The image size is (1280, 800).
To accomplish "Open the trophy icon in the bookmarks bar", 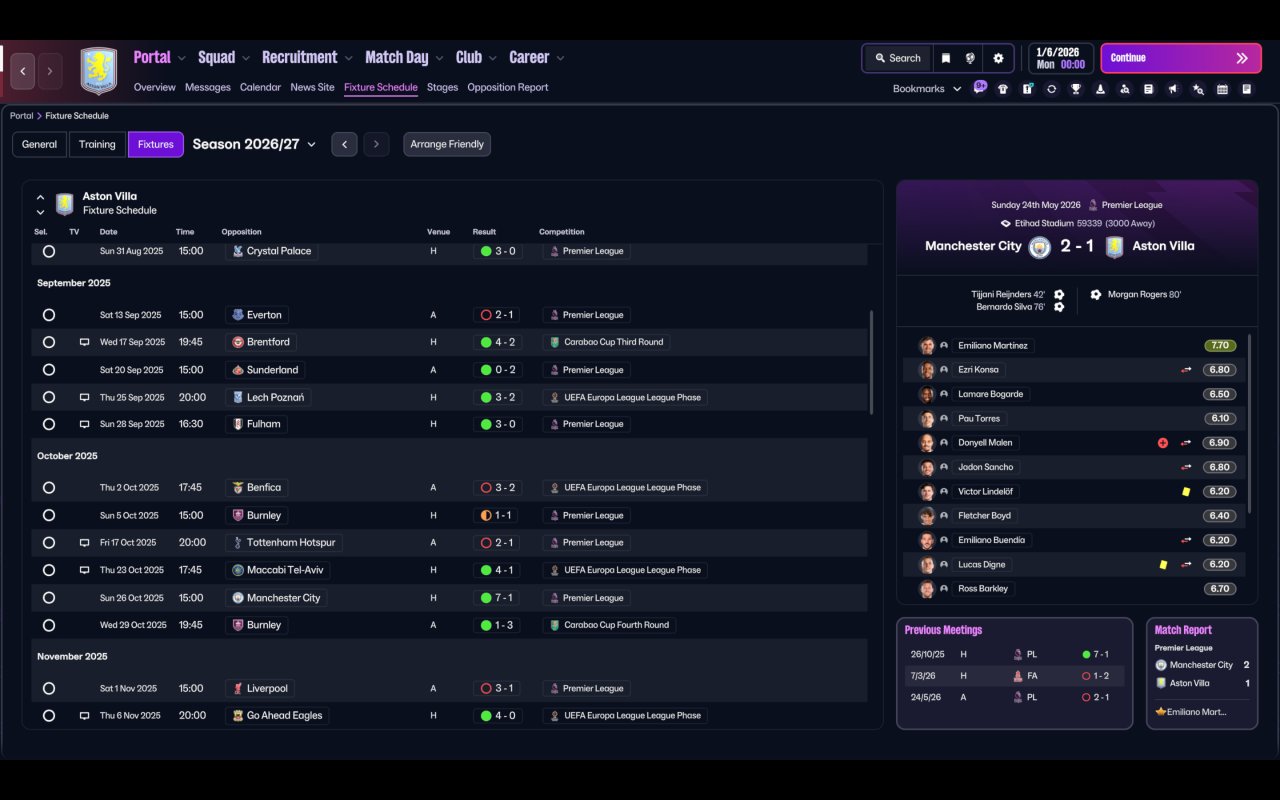I will point(1076,89).
